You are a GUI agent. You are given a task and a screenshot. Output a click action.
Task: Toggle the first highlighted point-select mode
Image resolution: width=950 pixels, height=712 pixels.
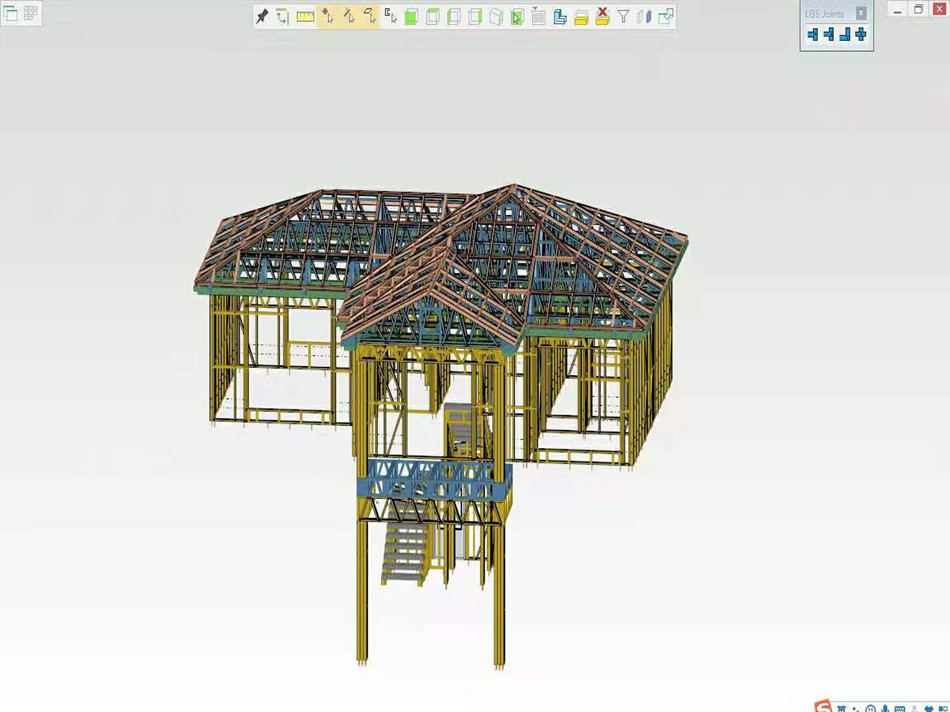(327, 16)
